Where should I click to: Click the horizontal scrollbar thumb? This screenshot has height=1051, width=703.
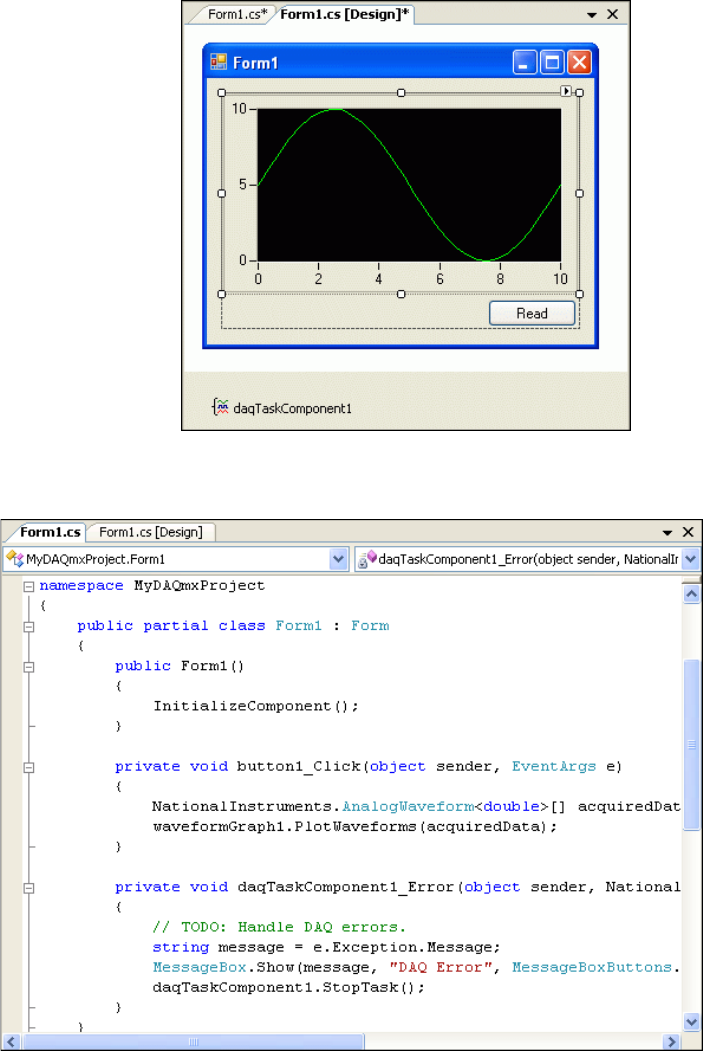(x=194, y=1042)
